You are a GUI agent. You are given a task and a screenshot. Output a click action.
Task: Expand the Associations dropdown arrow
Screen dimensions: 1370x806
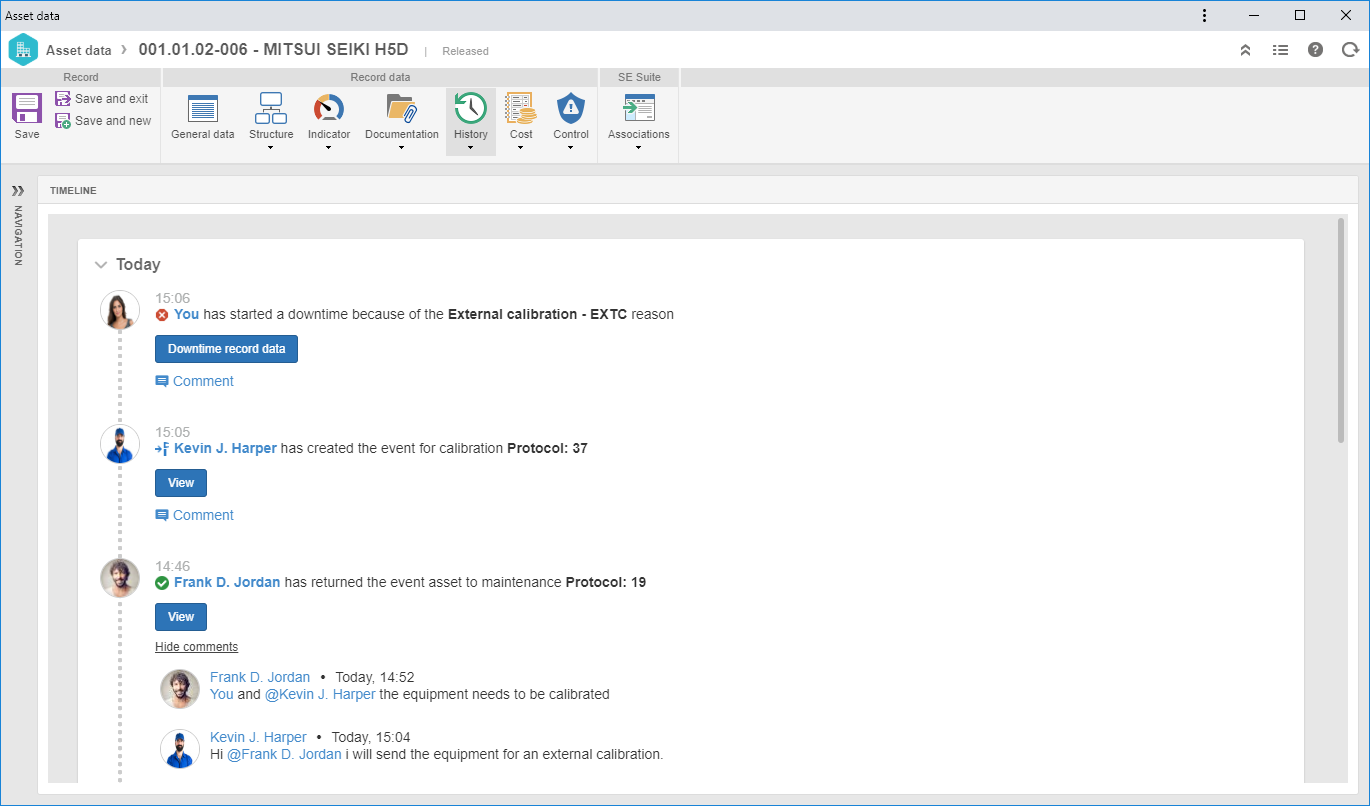639,148
